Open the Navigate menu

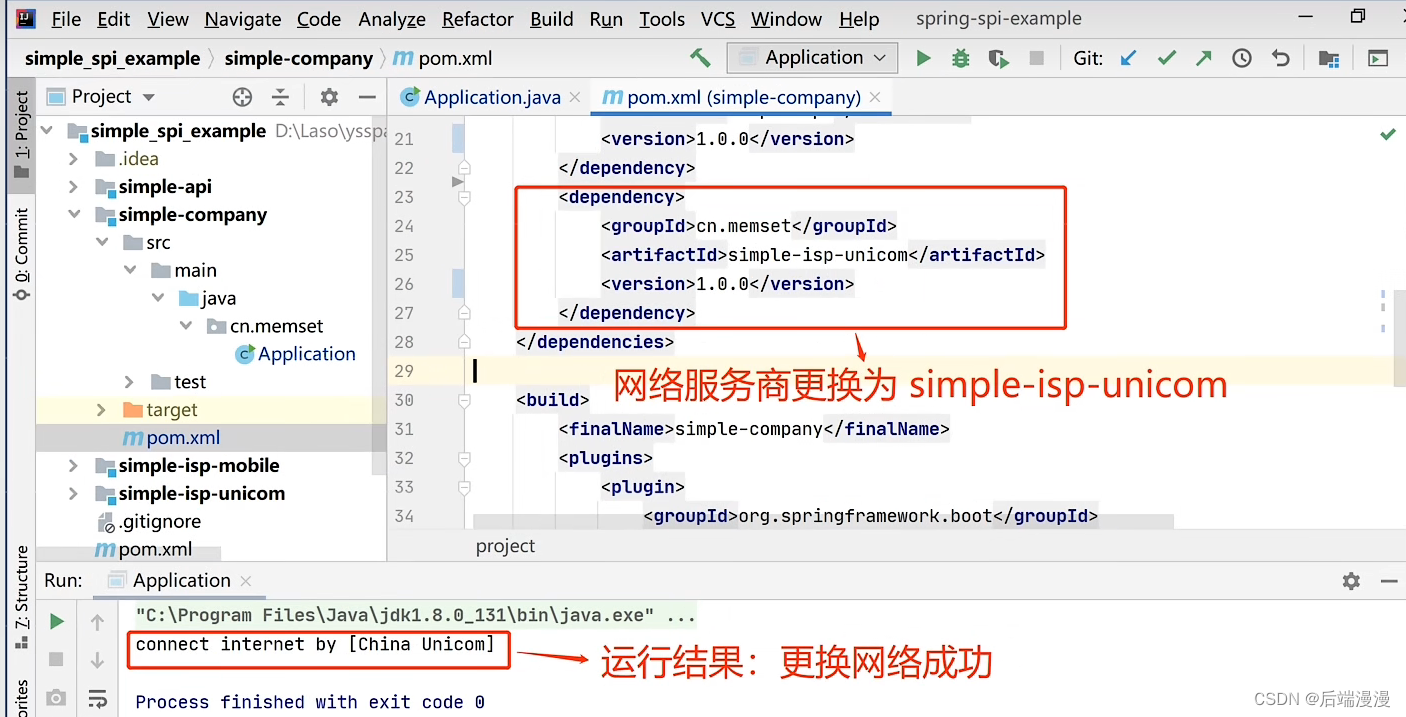click(243, 19)
